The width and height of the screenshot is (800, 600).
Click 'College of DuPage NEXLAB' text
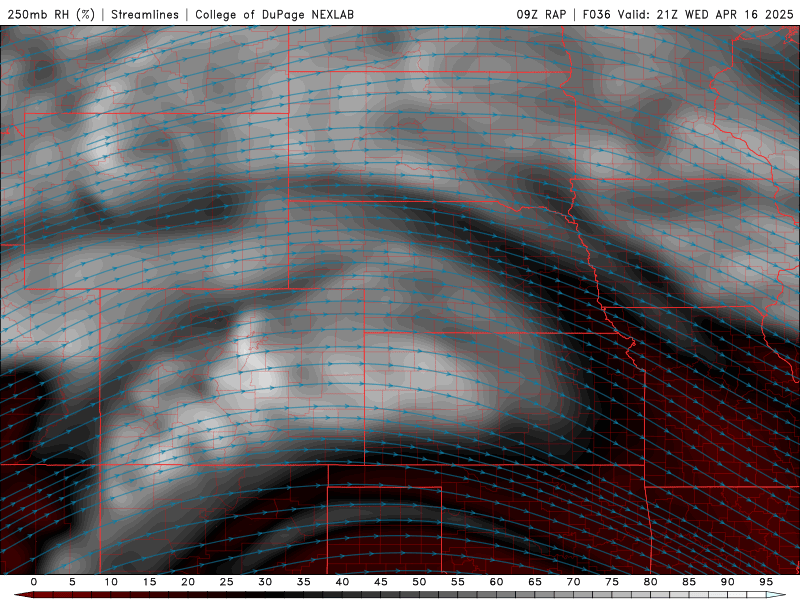pyautogui.click(x=274, y=14)
